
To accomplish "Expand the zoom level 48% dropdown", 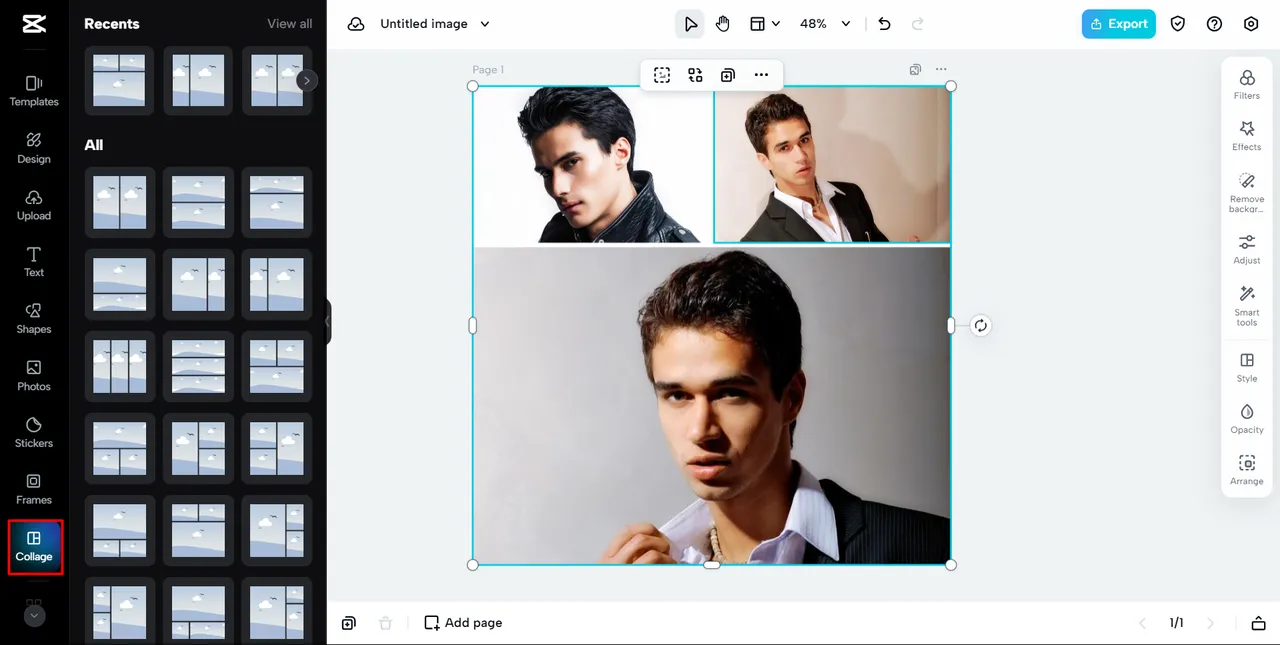I will pyautogui.click(x=825, y=24).
